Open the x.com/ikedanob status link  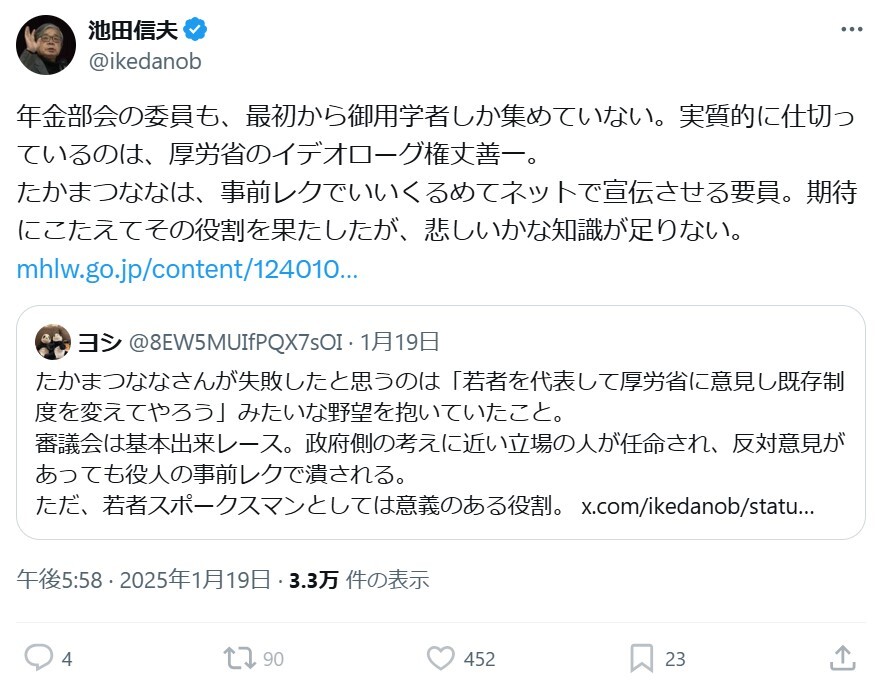pyautogui.click(x=698, y=506)
